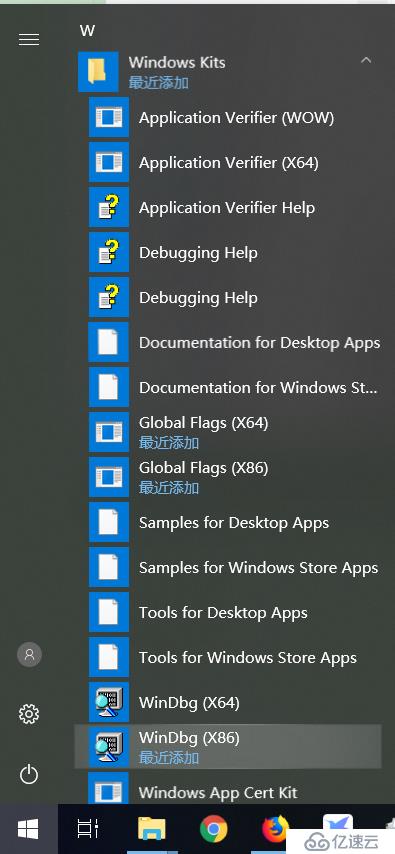
Task: Launch WinDbg (X64) debugger icon
Action: [x=109, y=702]
